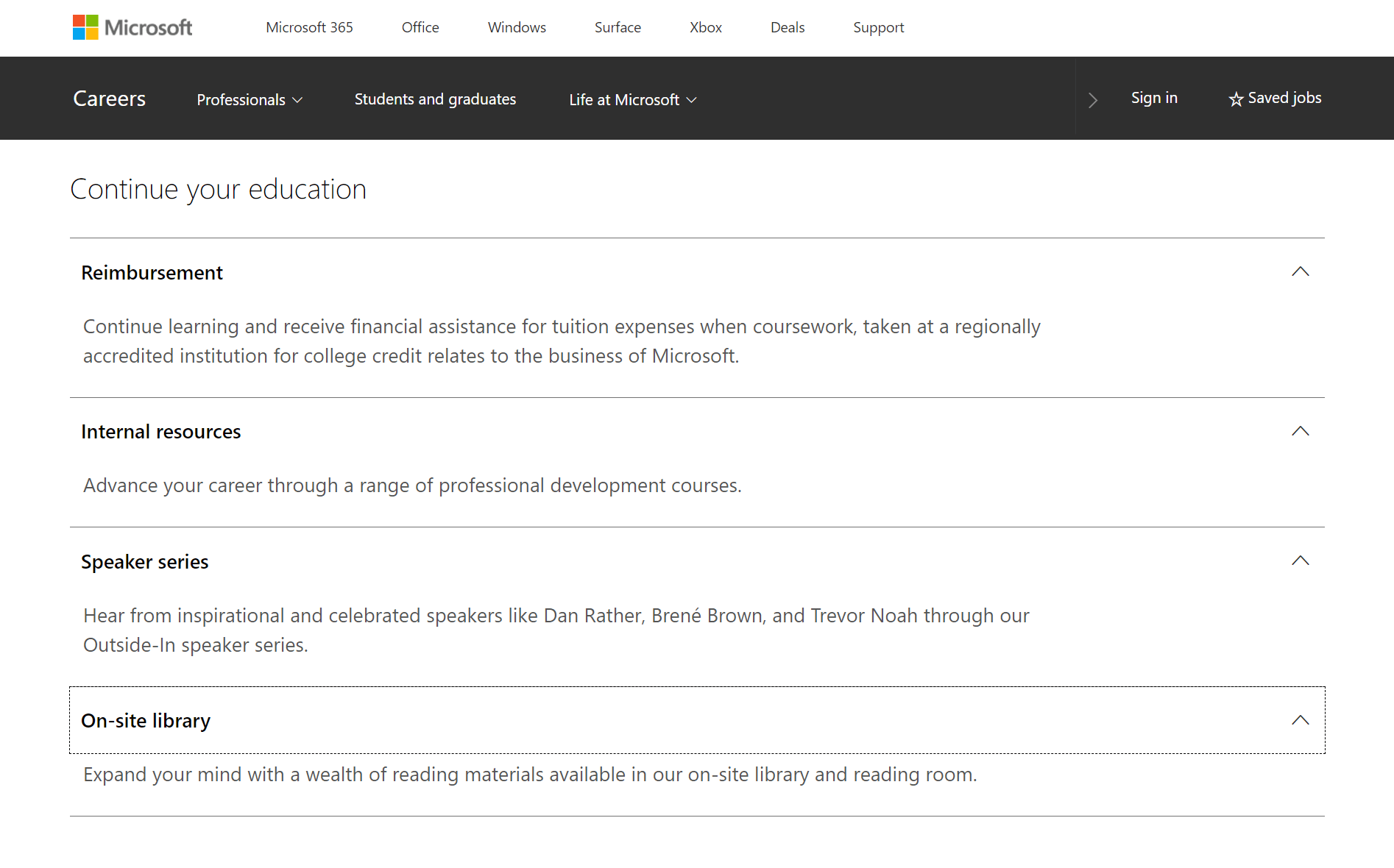
Task: Open Microsoft 365 in top navigation
Action: (x=309, y=27)
